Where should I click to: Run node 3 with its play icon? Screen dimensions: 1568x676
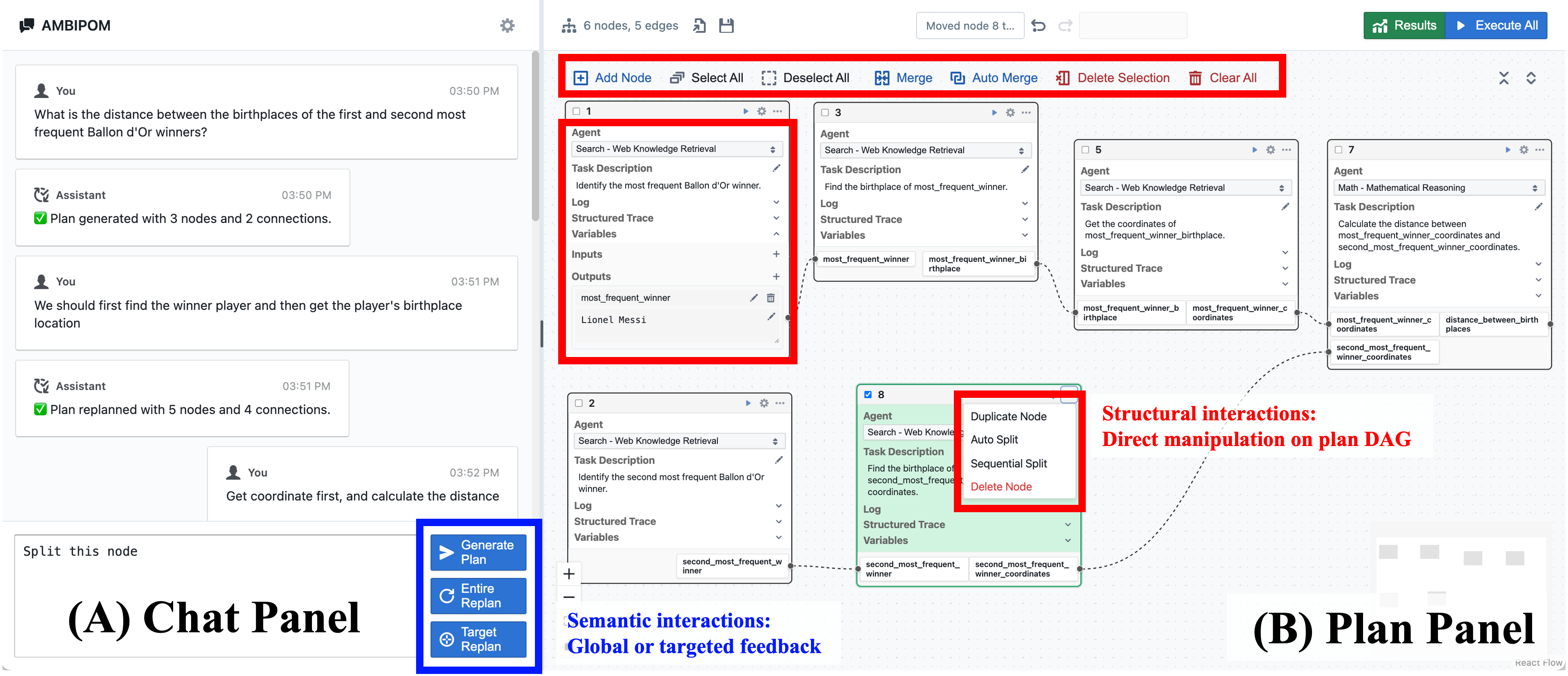point(994,113)
